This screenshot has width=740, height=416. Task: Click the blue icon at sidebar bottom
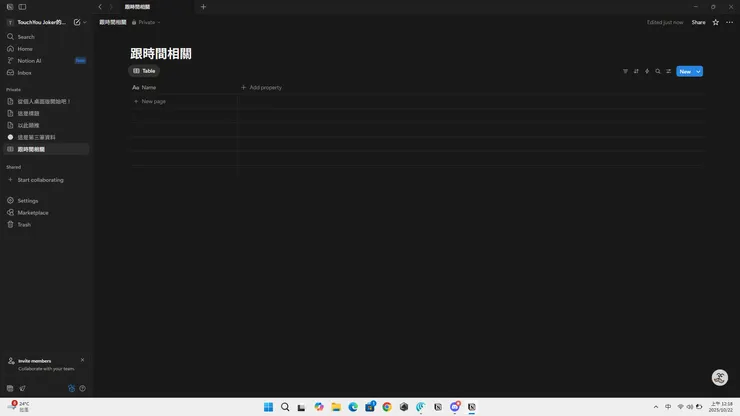(71, 388)
